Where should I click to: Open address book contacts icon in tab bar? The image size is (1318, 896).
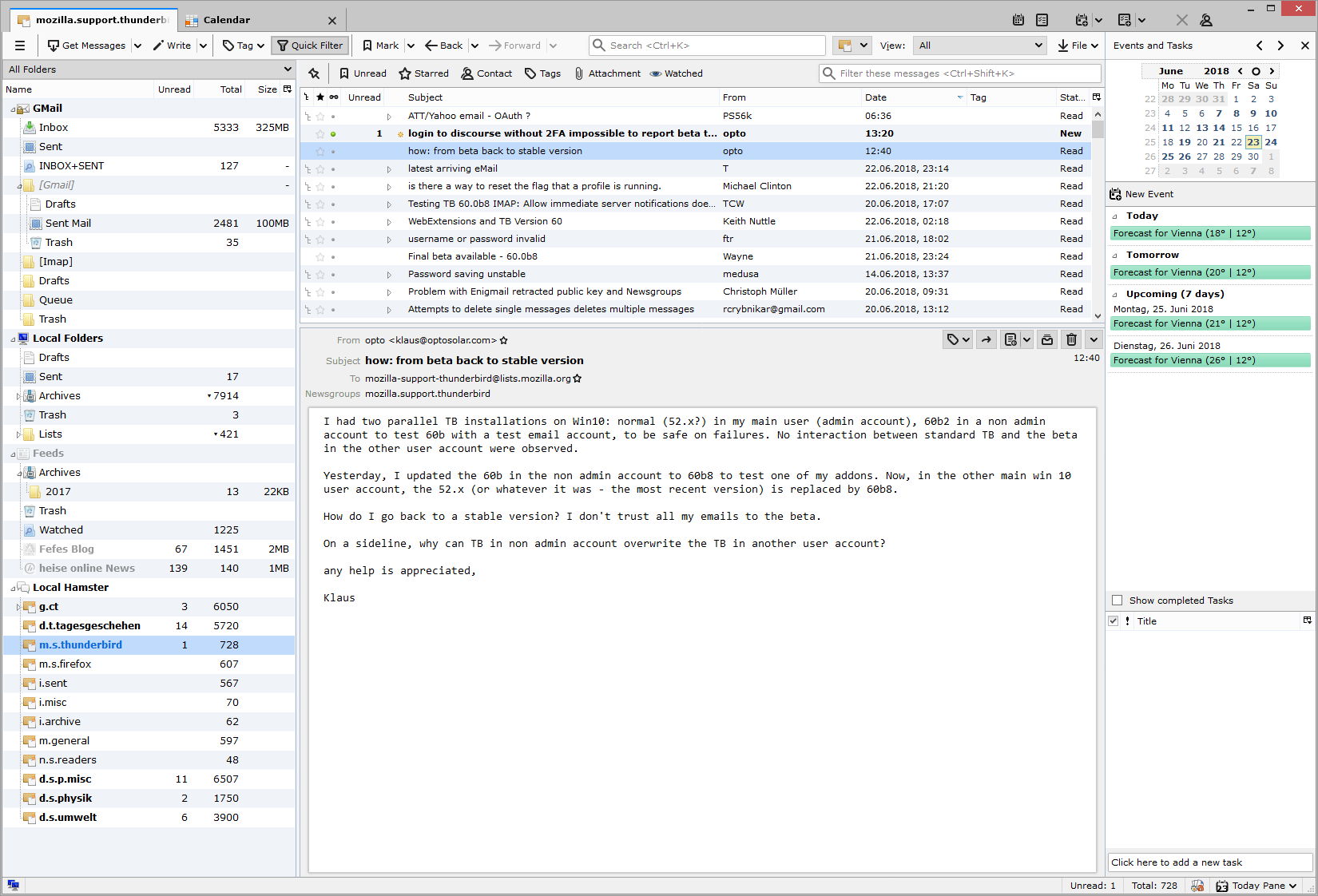click(x=1206, y=20)
